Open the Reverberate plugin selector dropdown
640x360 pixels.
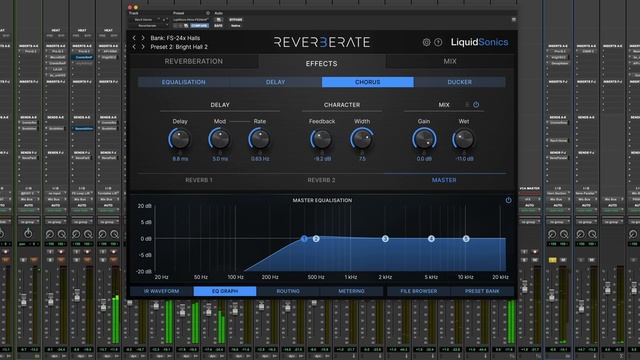point(148,26)
